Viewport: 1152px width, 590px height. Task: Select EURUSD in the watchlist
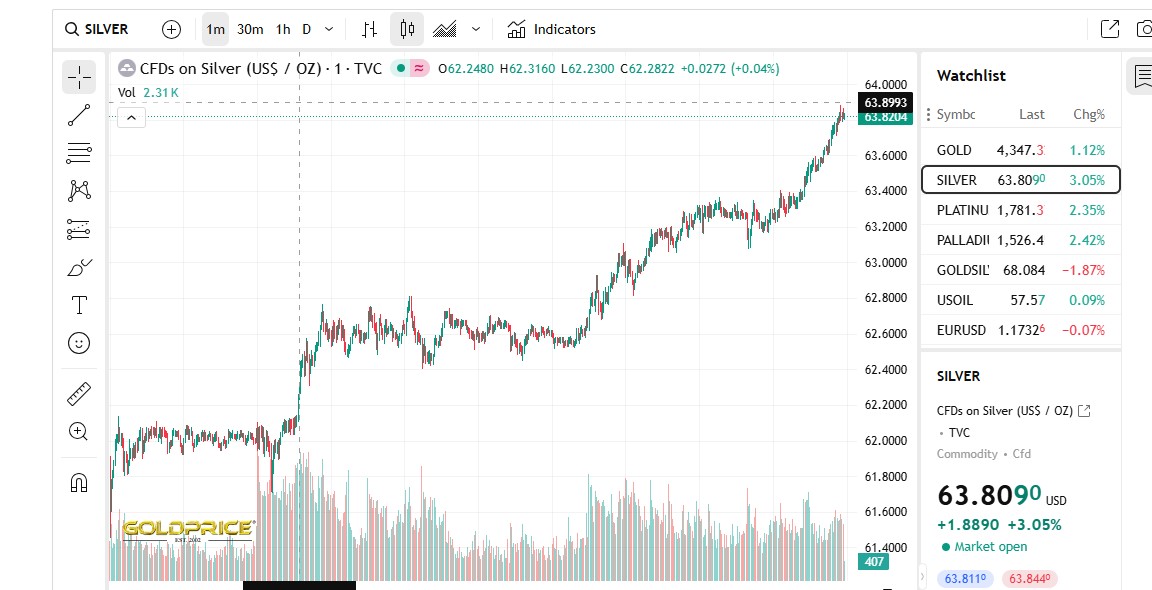tap(1021, 331)
